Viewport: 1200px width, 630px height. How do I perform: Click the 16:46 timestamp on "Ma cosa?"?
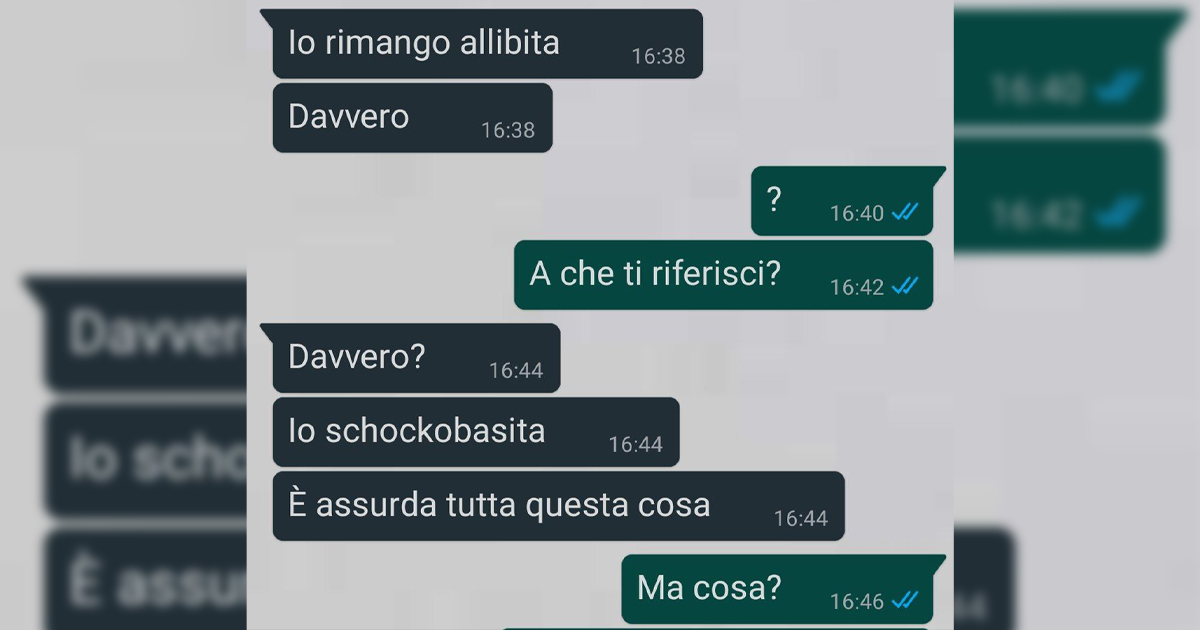[x=857, y=601]
